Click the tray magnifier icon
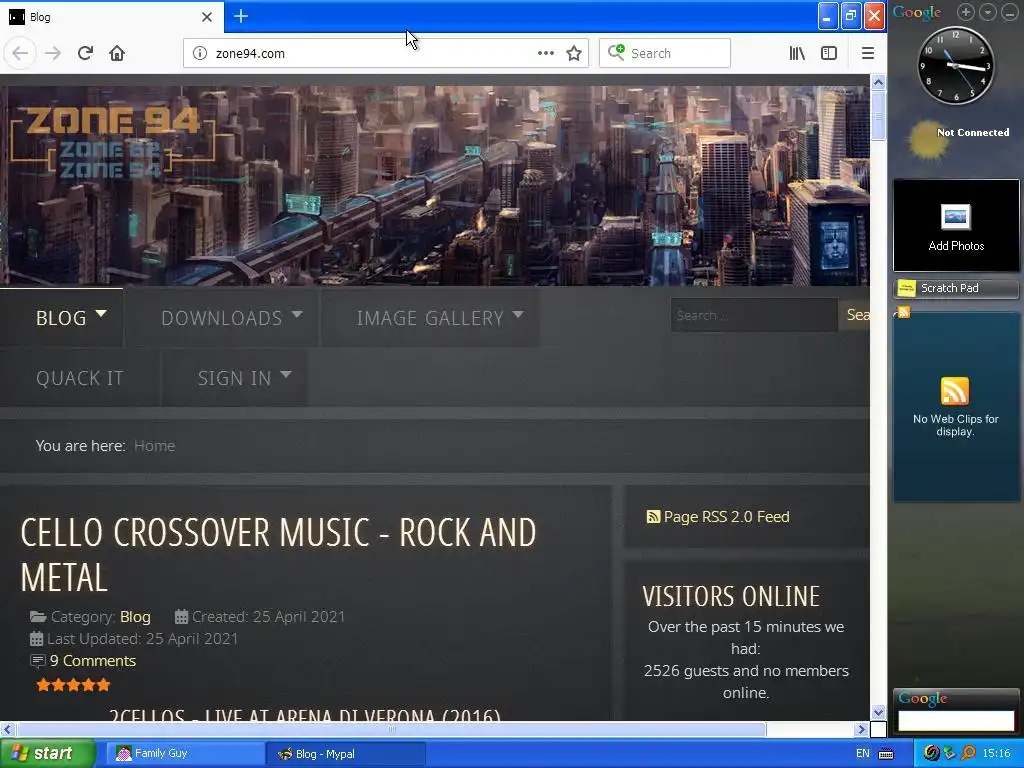 coord(968,754)
